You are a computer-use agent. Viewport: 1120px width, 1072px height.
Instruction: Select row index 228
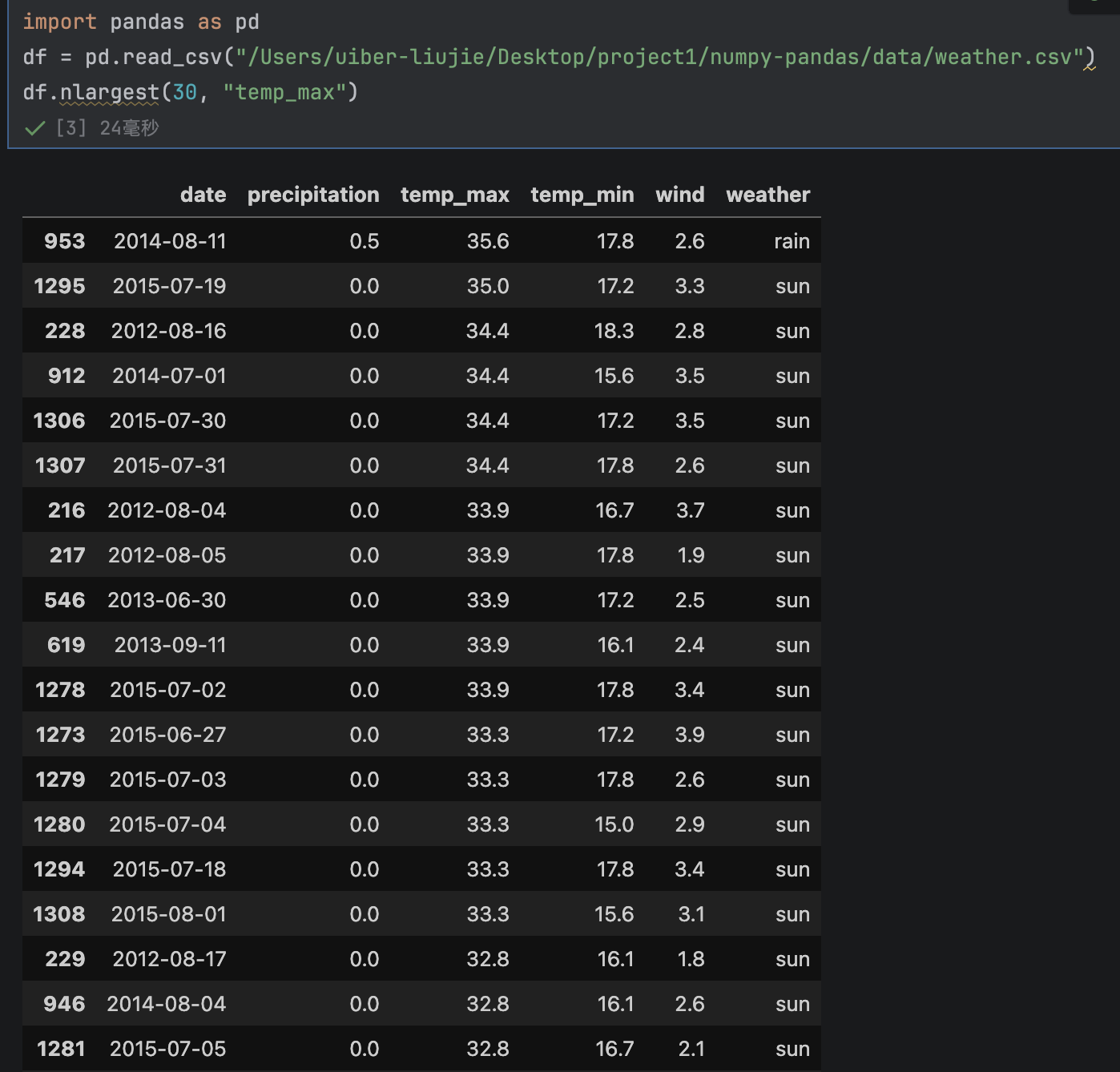(x=65, y=331)
